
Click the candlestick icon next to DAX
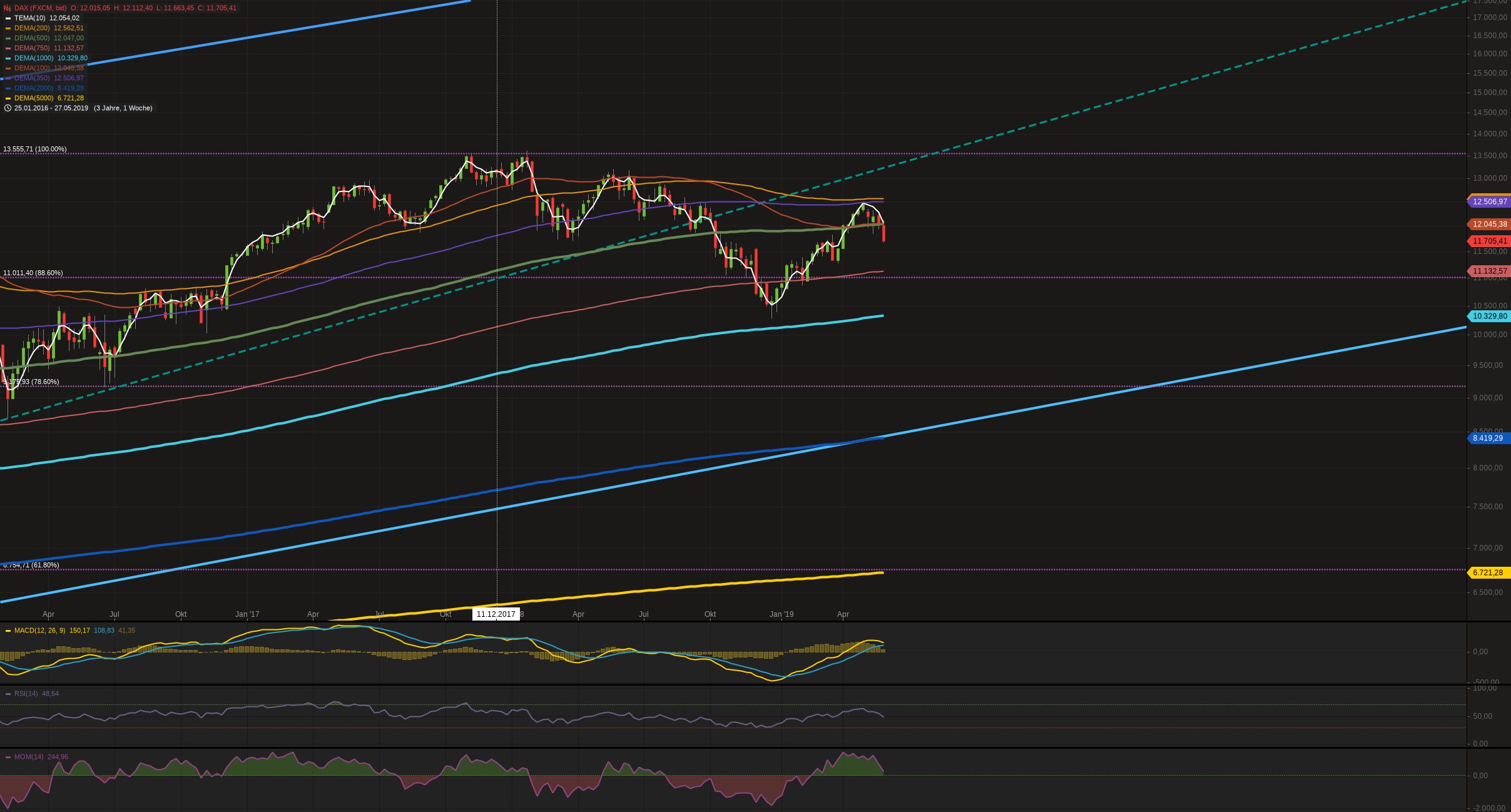tap(7, 8)
